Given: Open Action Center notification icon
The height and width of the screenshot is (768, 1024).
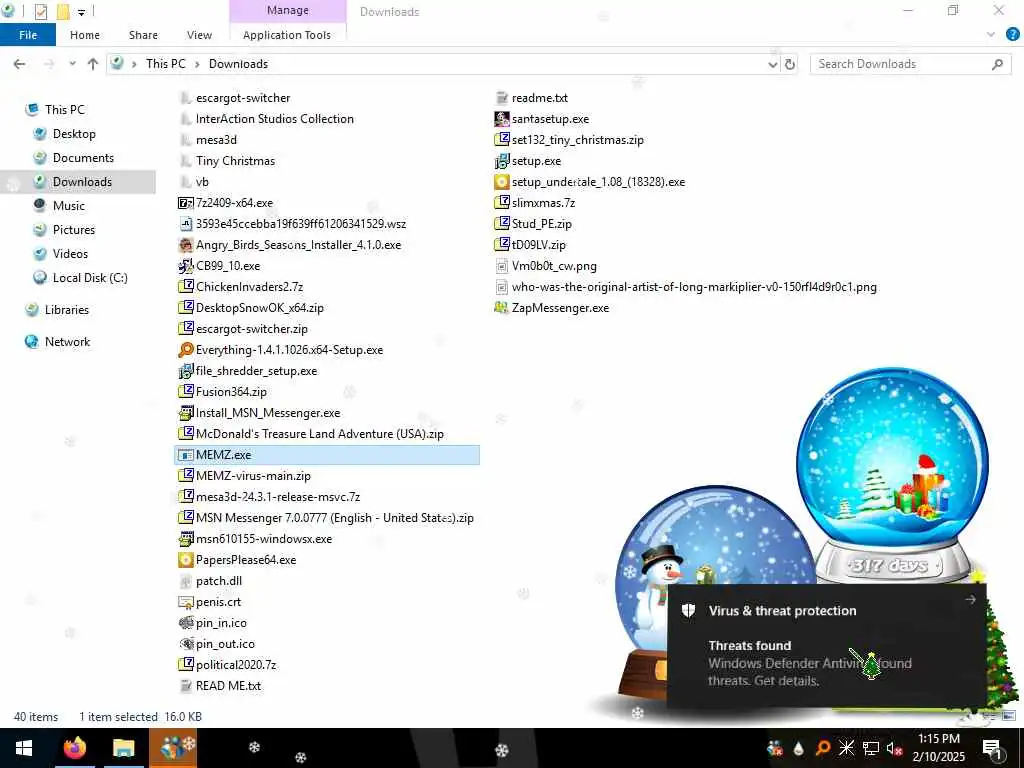Looking at the screenshot, I should (x=993, y=748).
